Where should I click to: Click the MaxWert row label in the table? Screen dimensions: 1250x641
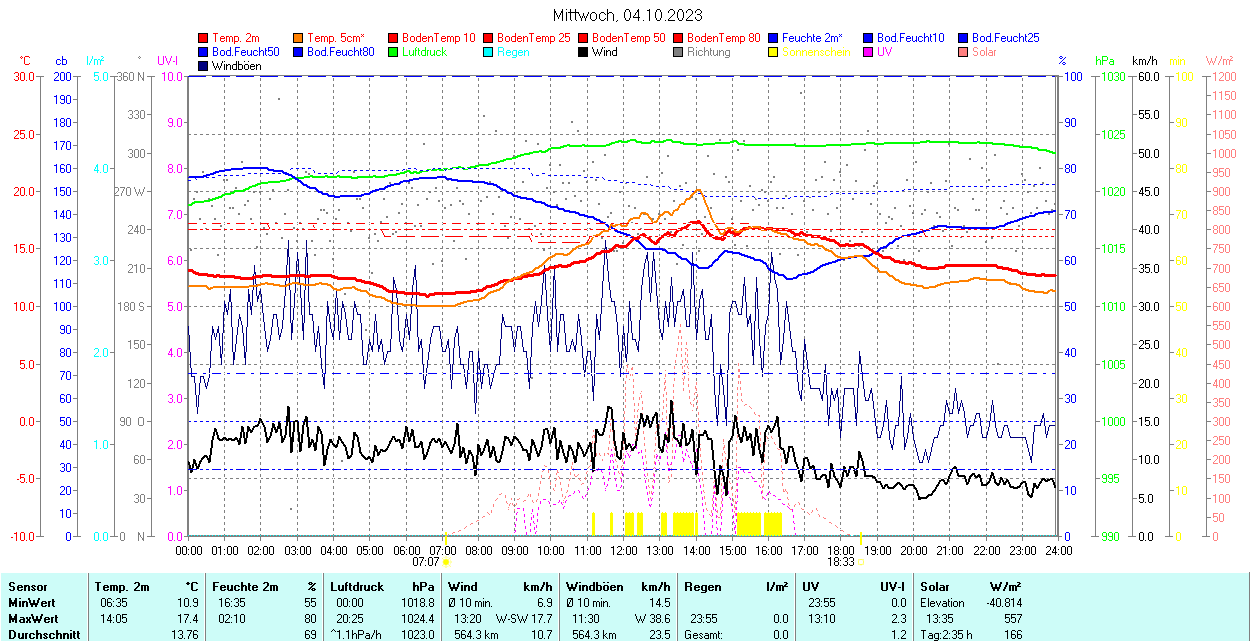point(33,619)
